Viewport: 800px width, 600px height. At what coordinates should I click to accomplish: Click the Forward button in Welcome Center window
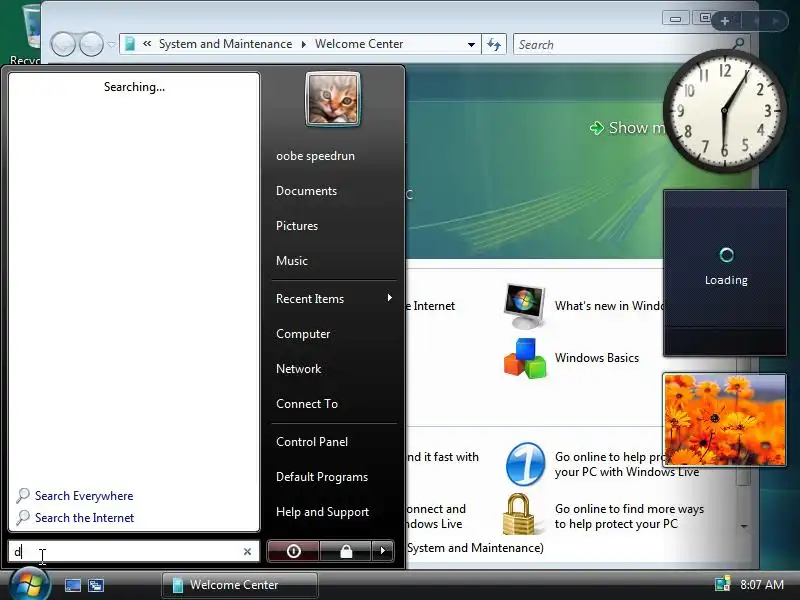coord(91,44)
